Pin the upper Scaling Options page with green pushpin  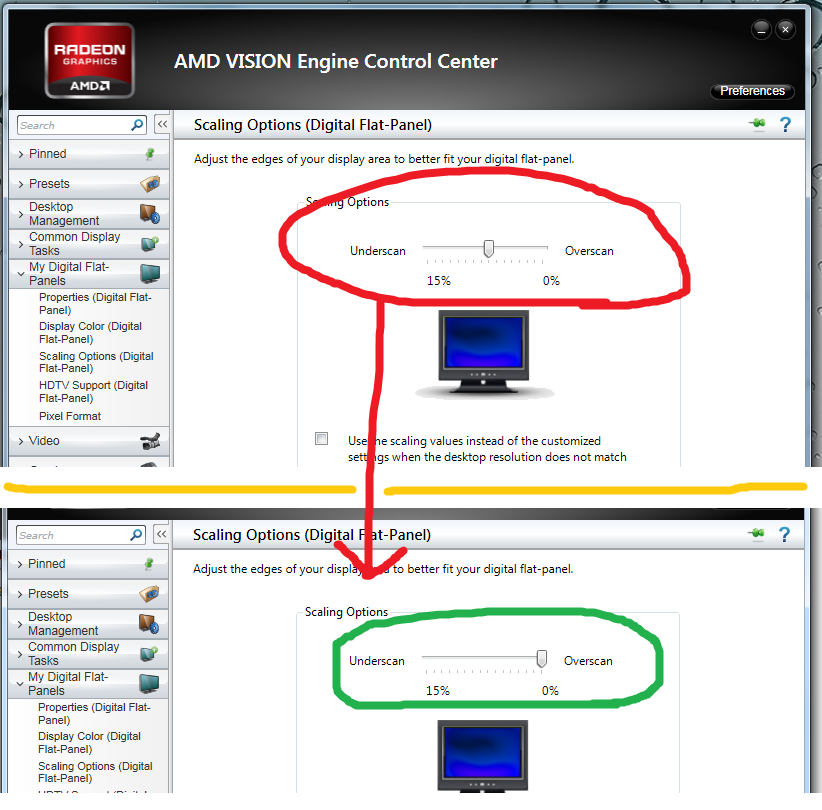(x=757, y=124)
